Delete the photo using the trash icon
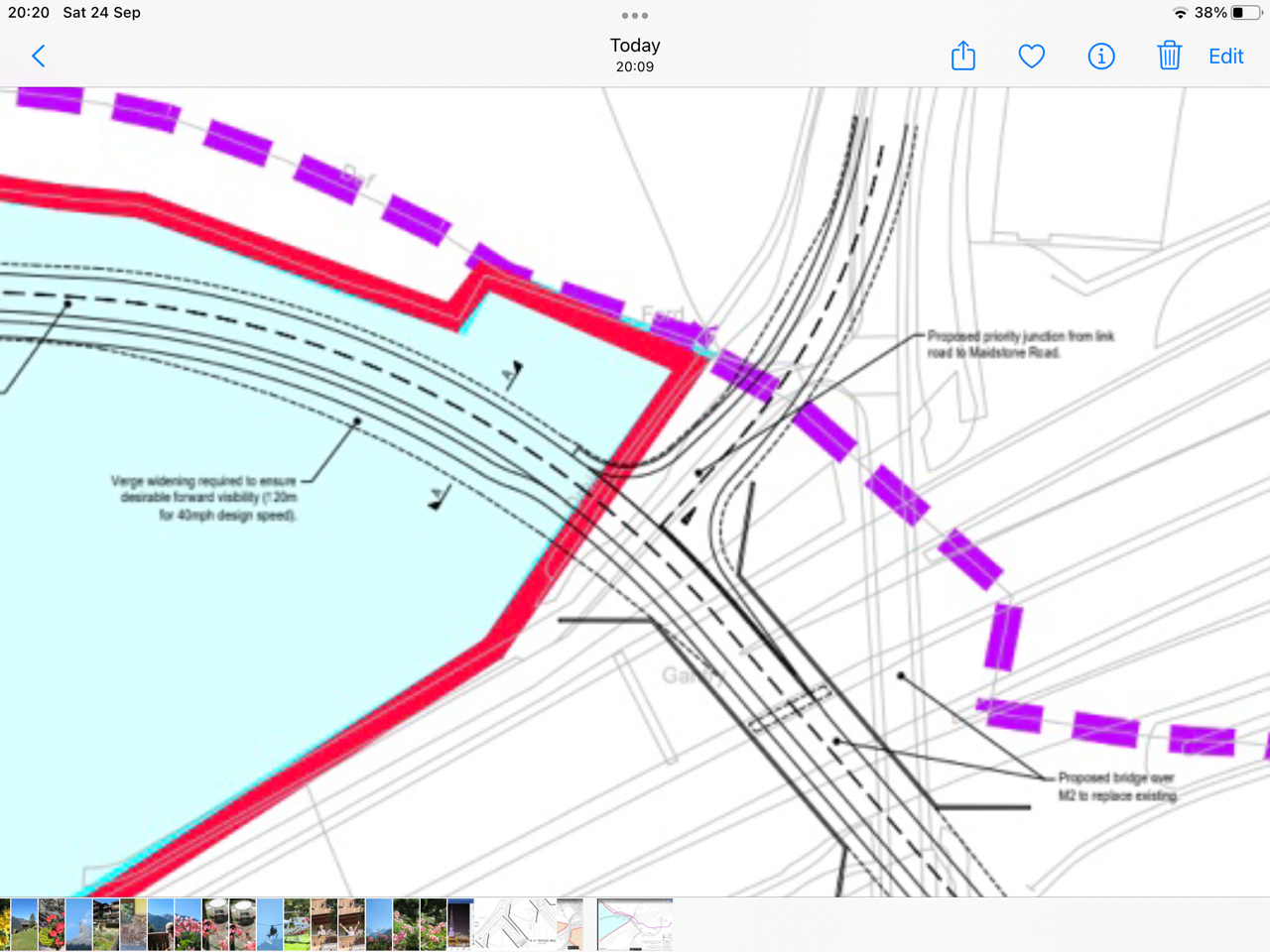This screenshot has height=952, width=1270. pos(1169,57)
